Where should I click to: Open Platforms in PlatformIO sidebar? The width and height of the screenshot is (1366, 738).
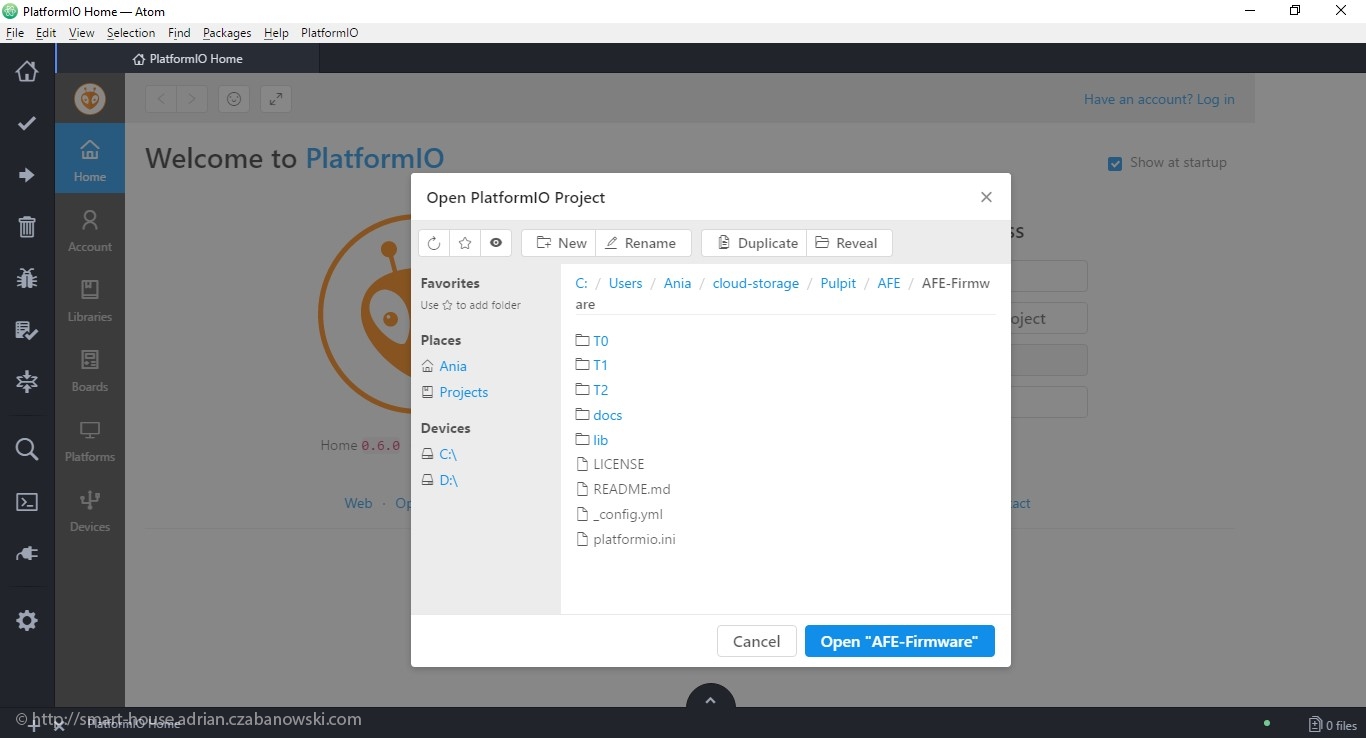90,439
